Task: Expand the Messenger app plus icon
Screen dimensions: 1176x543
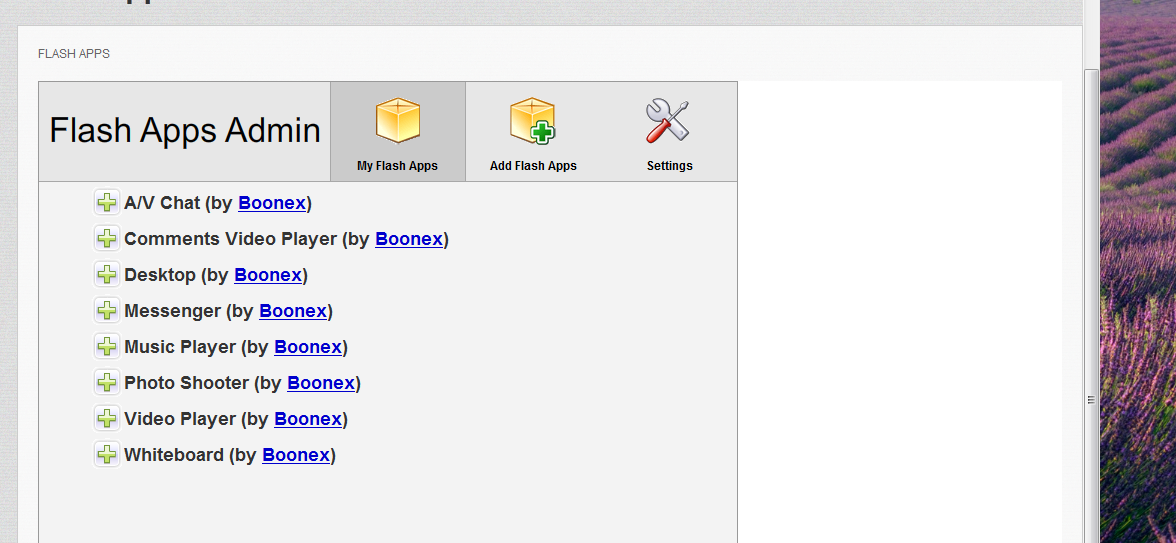Action: click(x=106, y=311)
